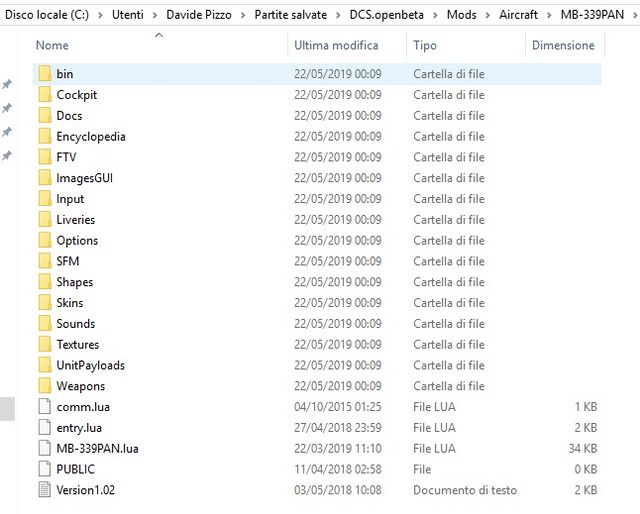
Task: Select the UnitPayloads folder name
Action: tap(91, 365)
